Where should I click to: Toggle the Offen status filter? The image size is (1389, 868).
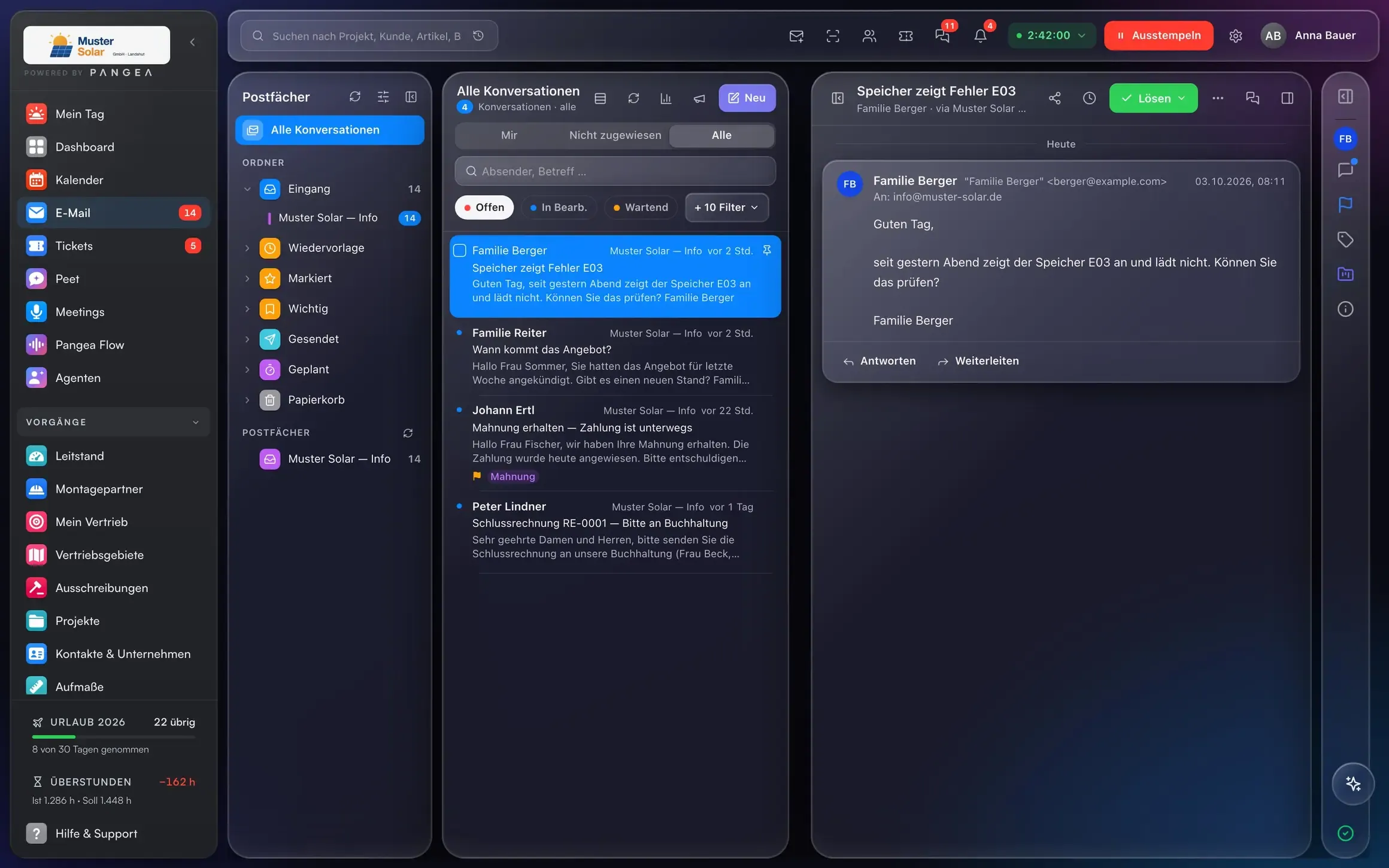coord(484,207)
